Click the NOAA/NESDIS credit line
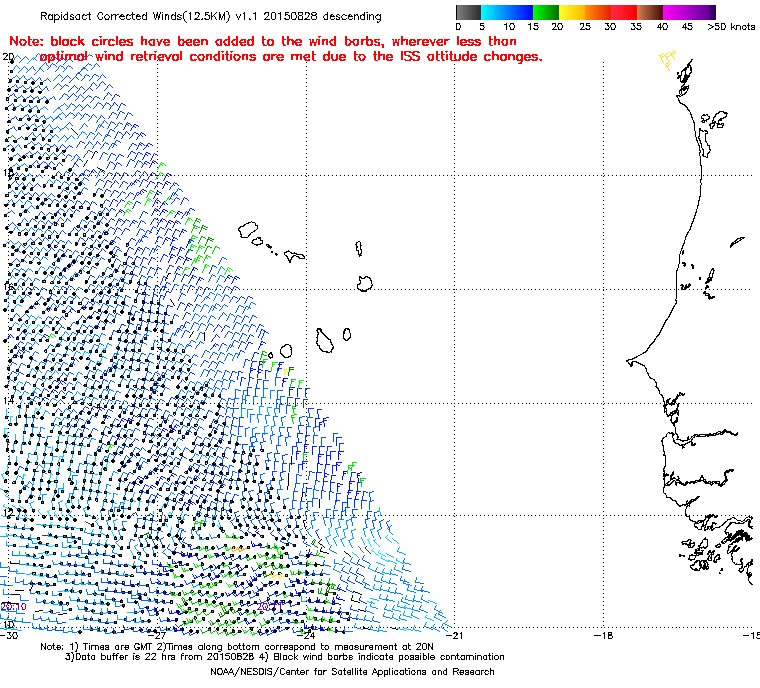 352,672
